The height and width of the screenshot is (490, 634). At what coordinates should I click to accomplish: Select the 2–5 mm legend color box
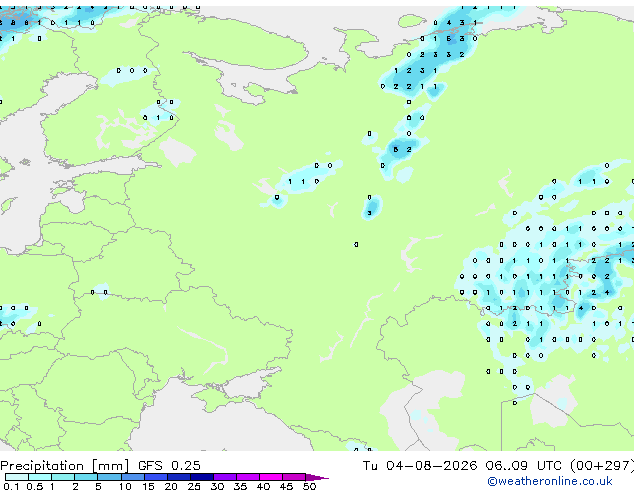click(x=86, y=477)
